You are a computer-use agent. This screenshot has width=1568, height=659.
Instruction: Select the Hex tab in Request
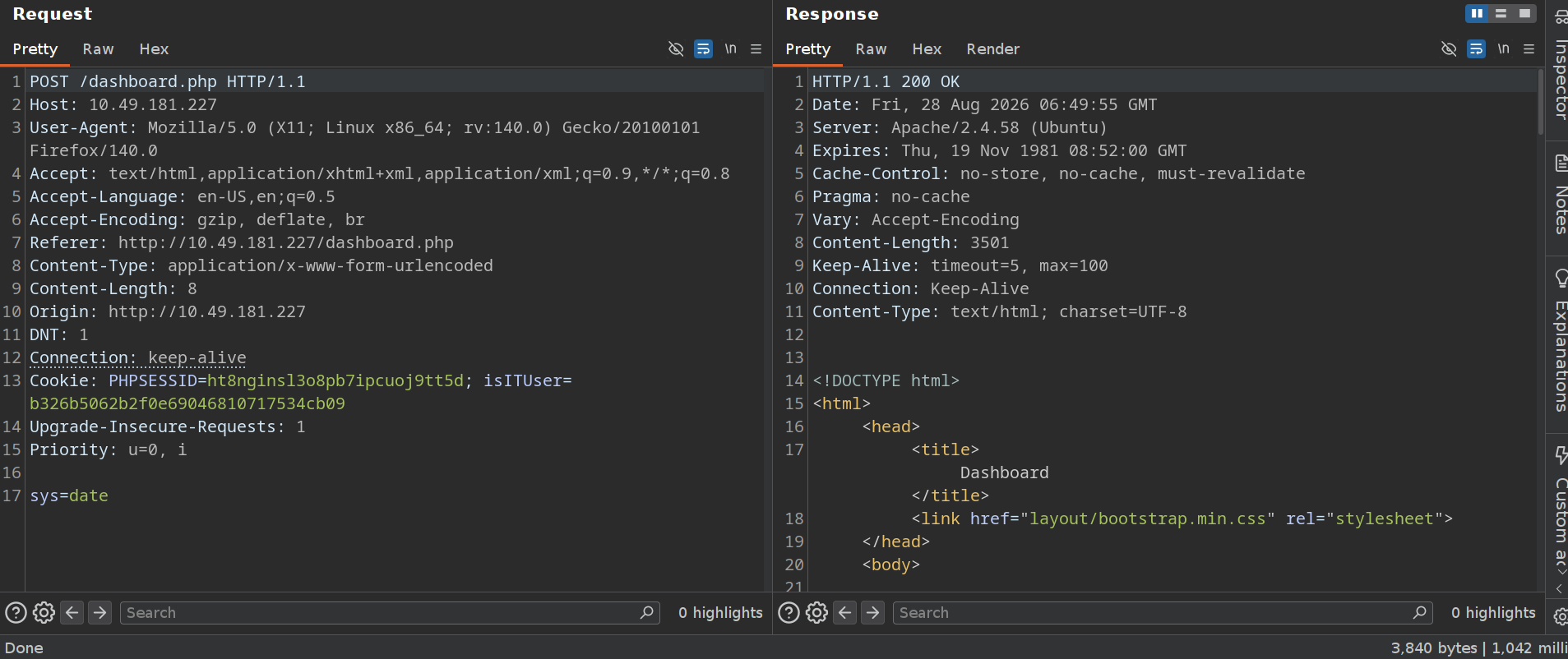(x=154, y=49)
